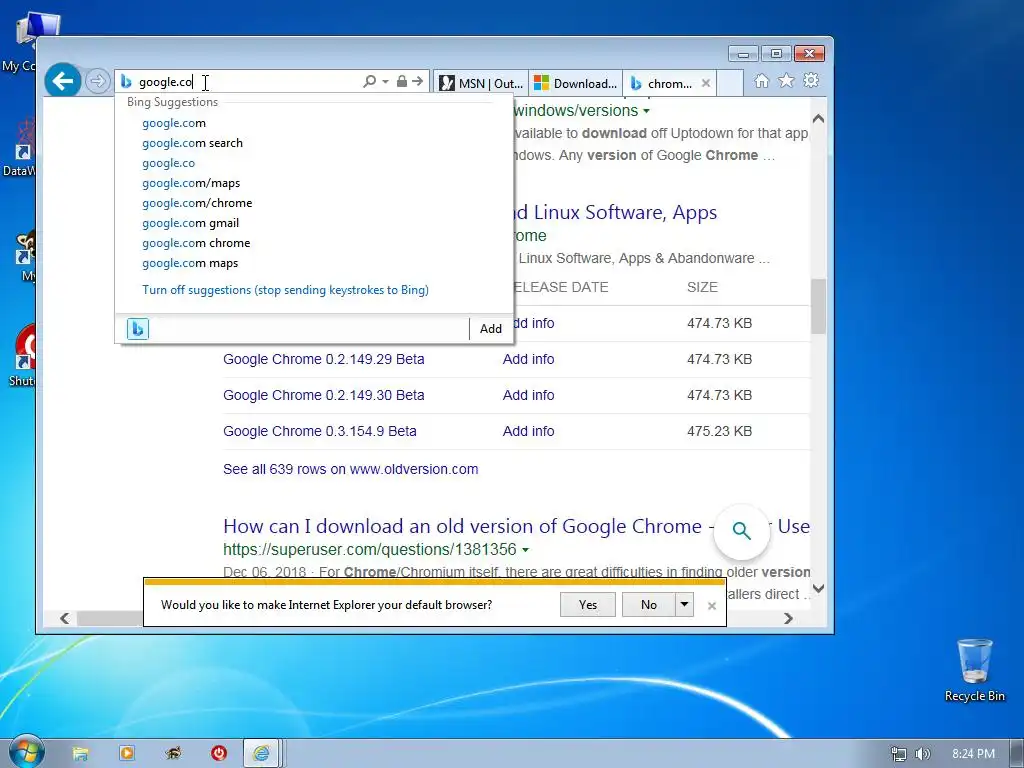Viewport: 1024px width, 768px height.
Task: Click No on default browser prompt
Action: pos(648,605)
